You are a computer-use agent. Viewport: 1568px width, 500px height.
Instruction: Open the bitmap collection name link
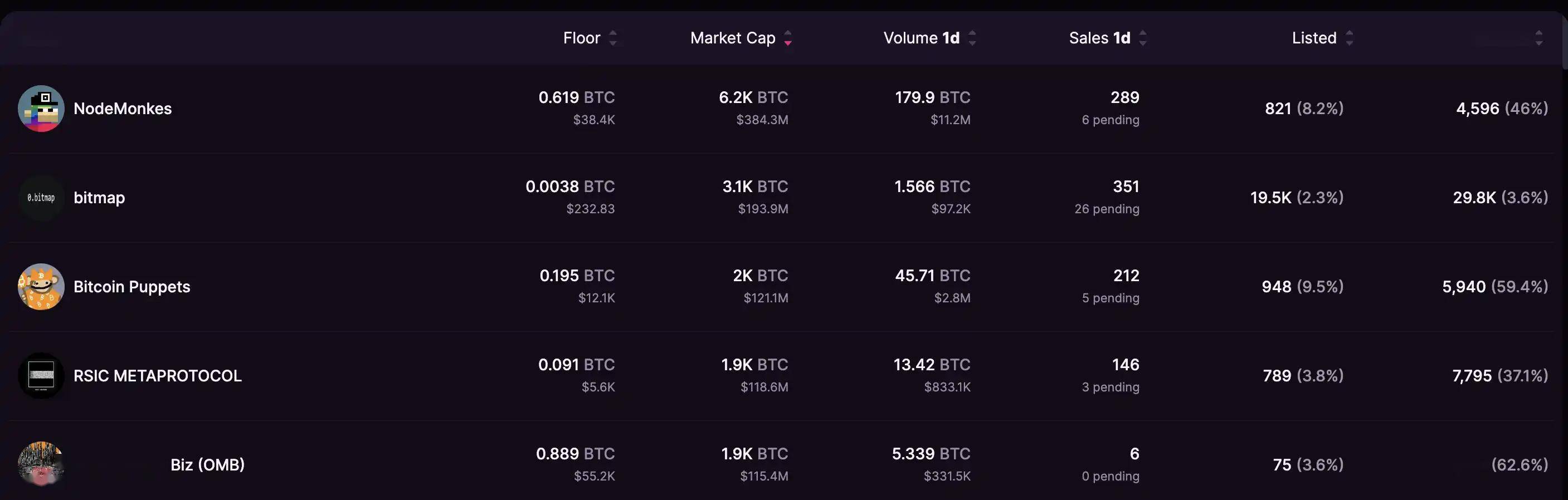(99, 198)
